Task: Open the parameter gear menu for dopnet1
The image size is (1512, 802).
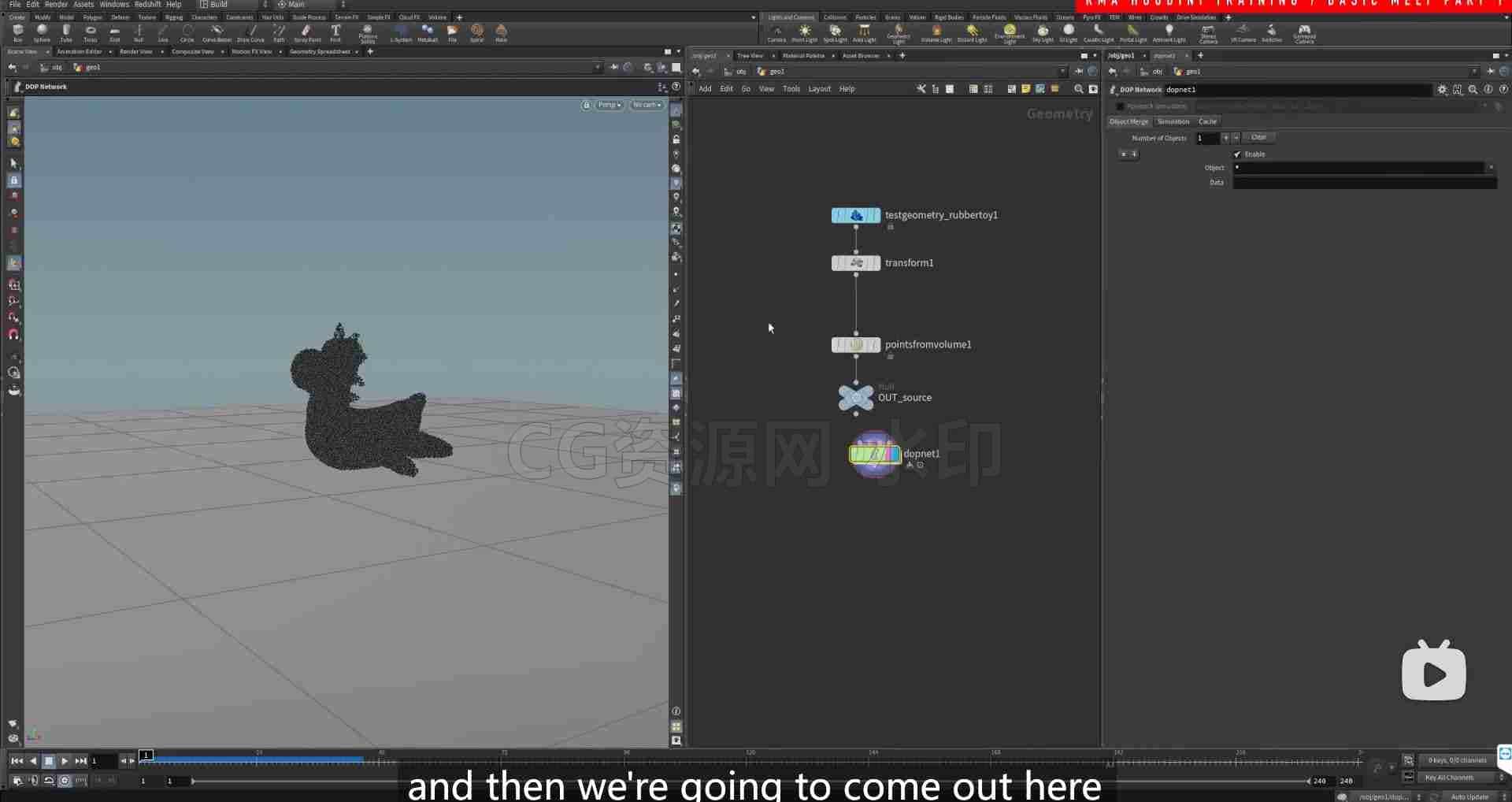Action: pyautogui.click(x=1442, y=90)
